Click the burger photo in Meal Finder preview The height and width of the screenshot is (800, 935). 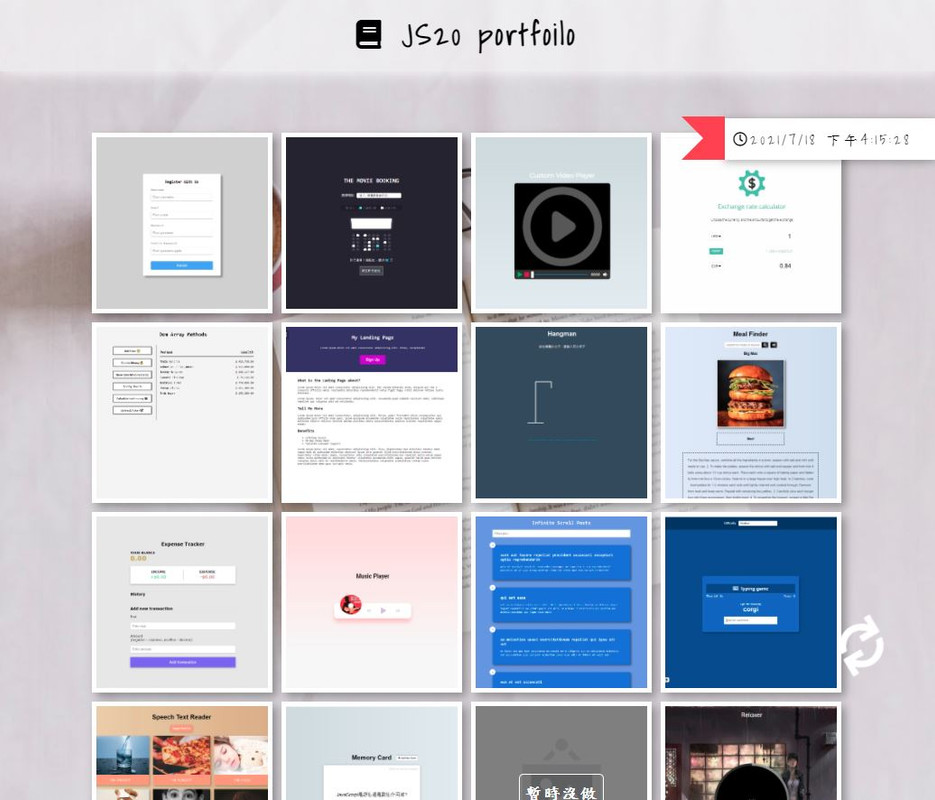(750, 393)
